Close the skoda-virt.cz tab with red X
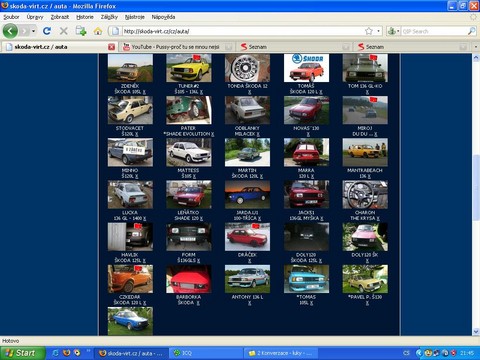This screenshot has height=360, width=480. (112, 47)
